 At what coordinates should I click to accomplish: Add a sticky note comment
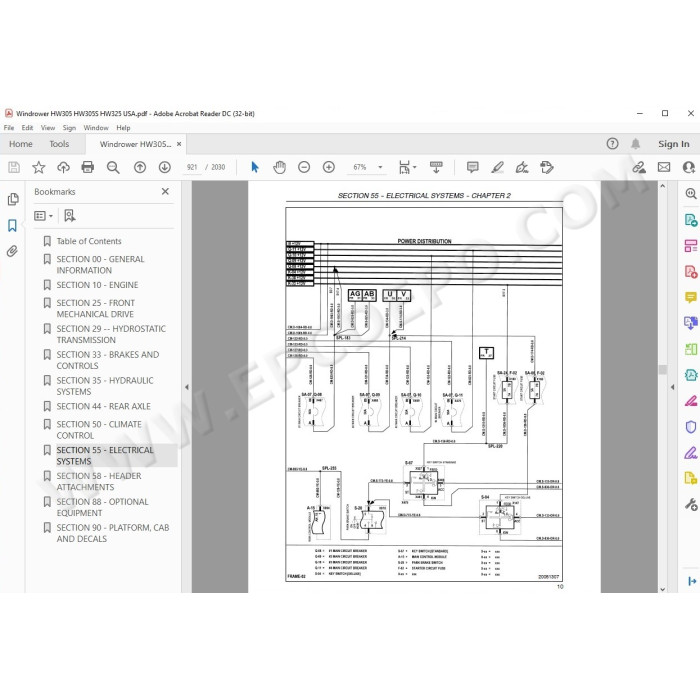point(472,167)
